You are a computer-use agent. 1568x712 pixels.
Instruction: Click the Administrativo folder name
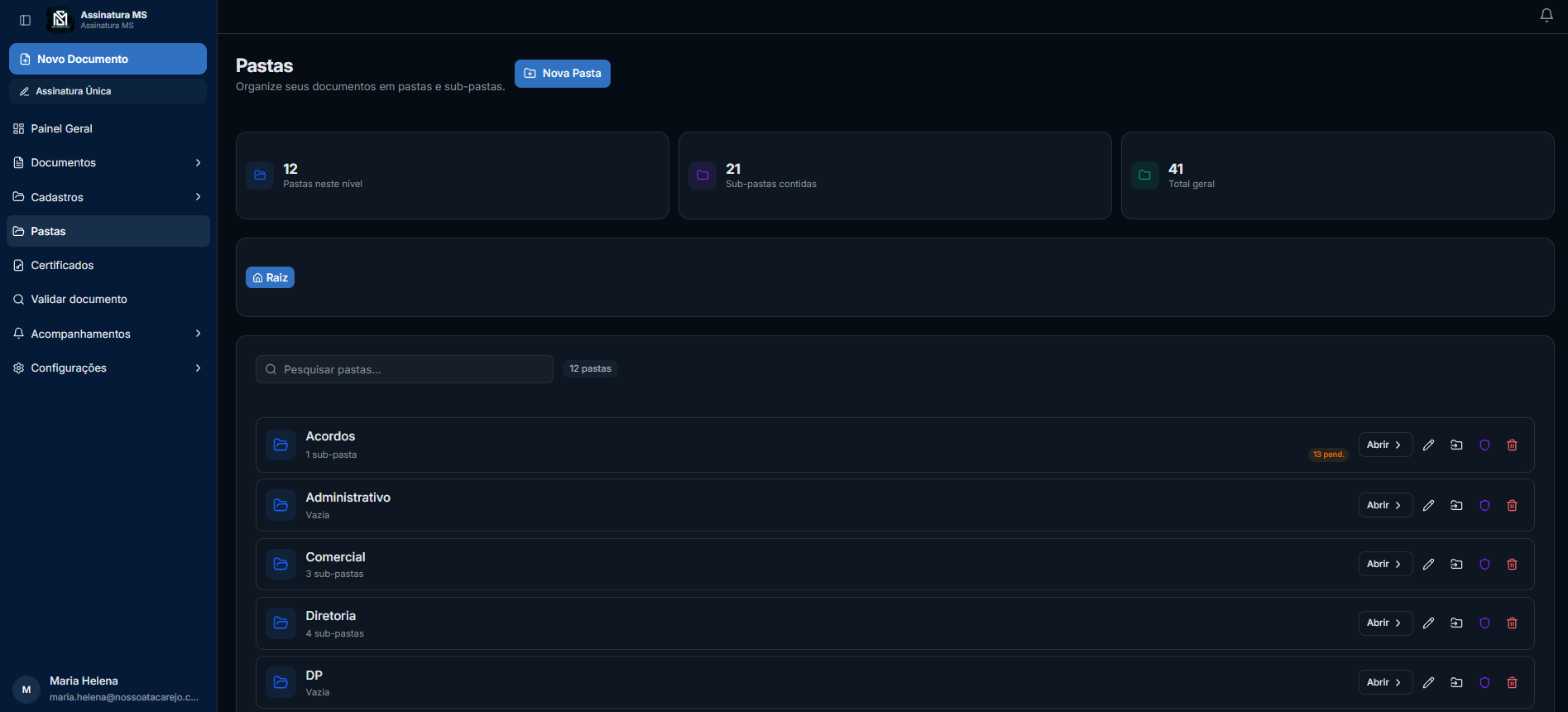point(348,498)
